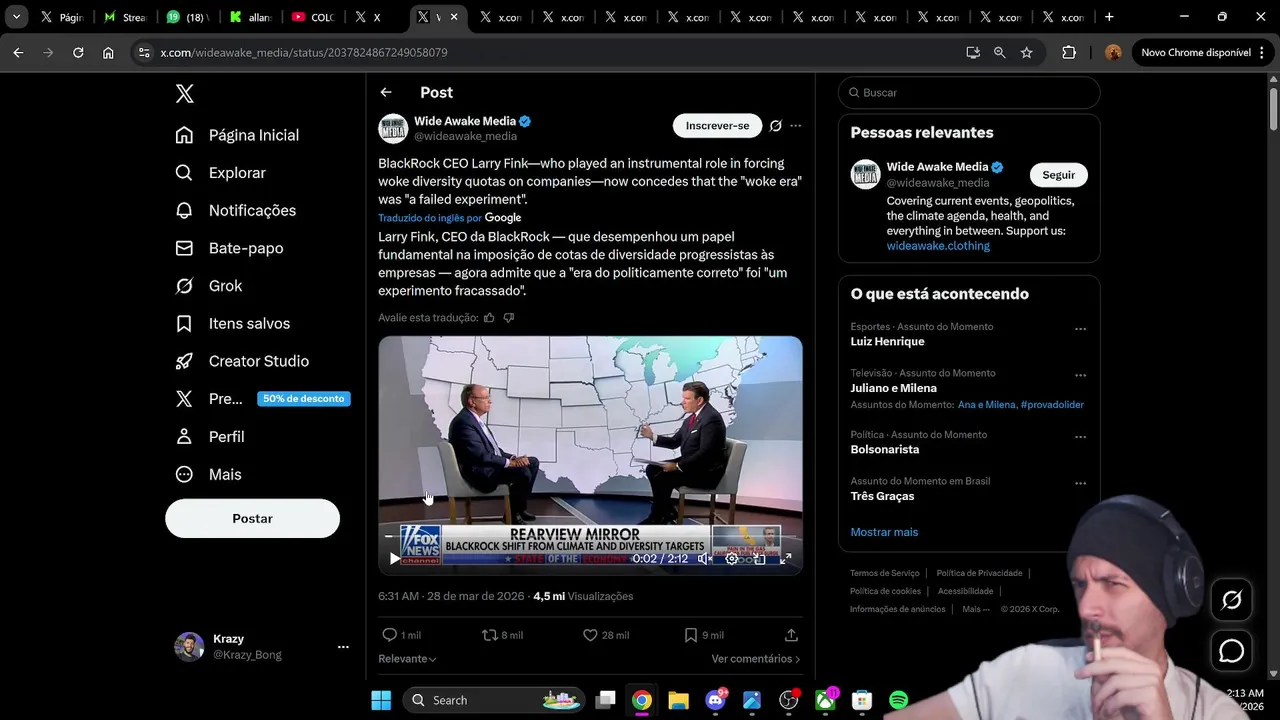Image resolution: width=1280 pixels, height=720 pixels.
Task: Click the Buscar search field
Action: (969, 92)
